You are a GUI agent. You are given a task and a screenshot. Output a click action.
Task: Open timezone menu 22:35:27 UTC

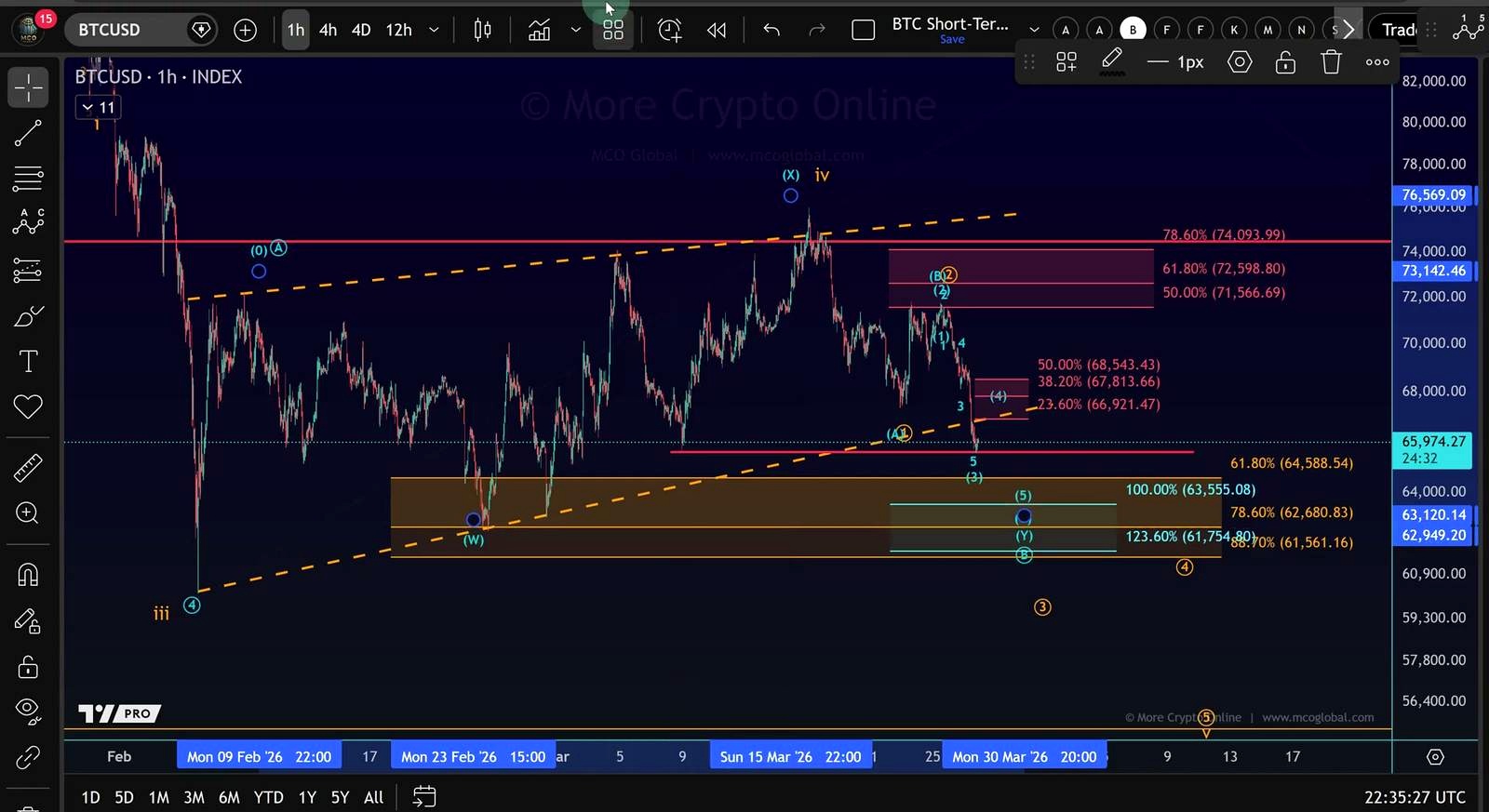pos(1415,797)
